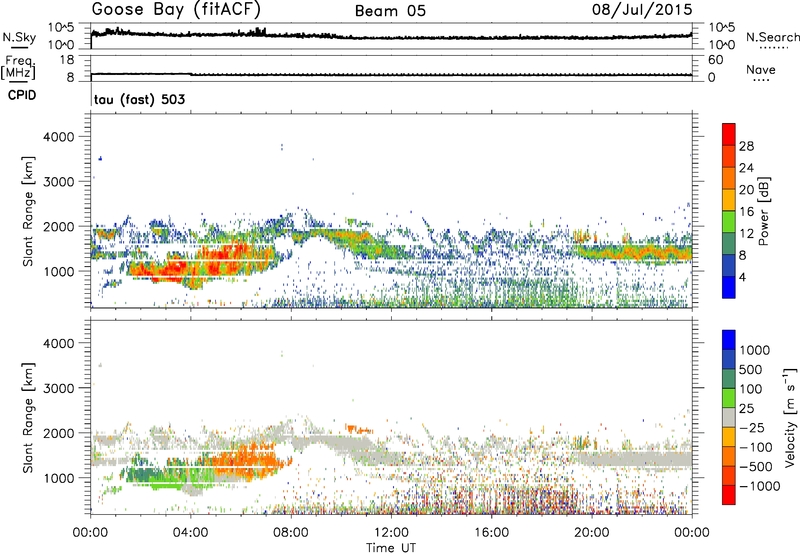Click the Nave legend label

pos(761,69)
